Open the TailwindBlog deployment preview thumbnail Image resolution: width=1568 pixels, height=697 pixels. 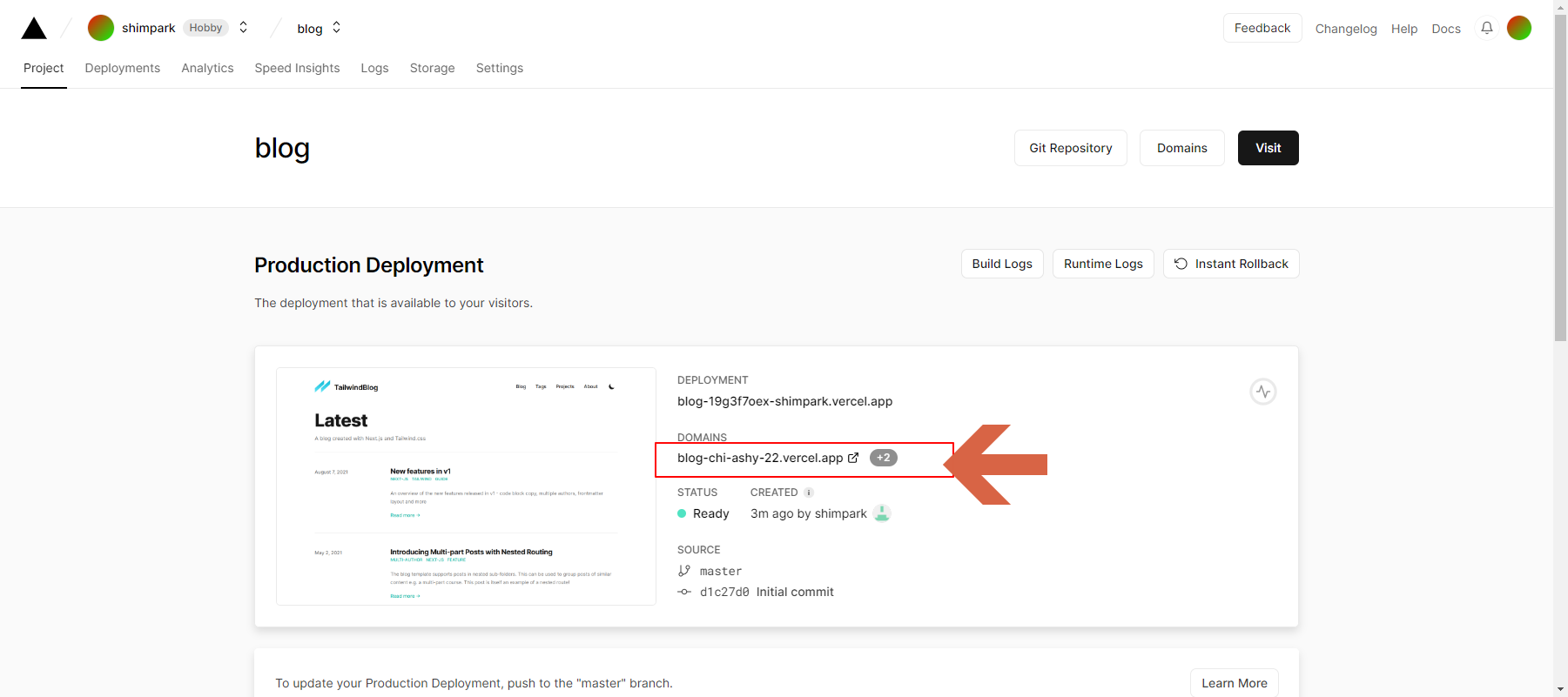466,486
